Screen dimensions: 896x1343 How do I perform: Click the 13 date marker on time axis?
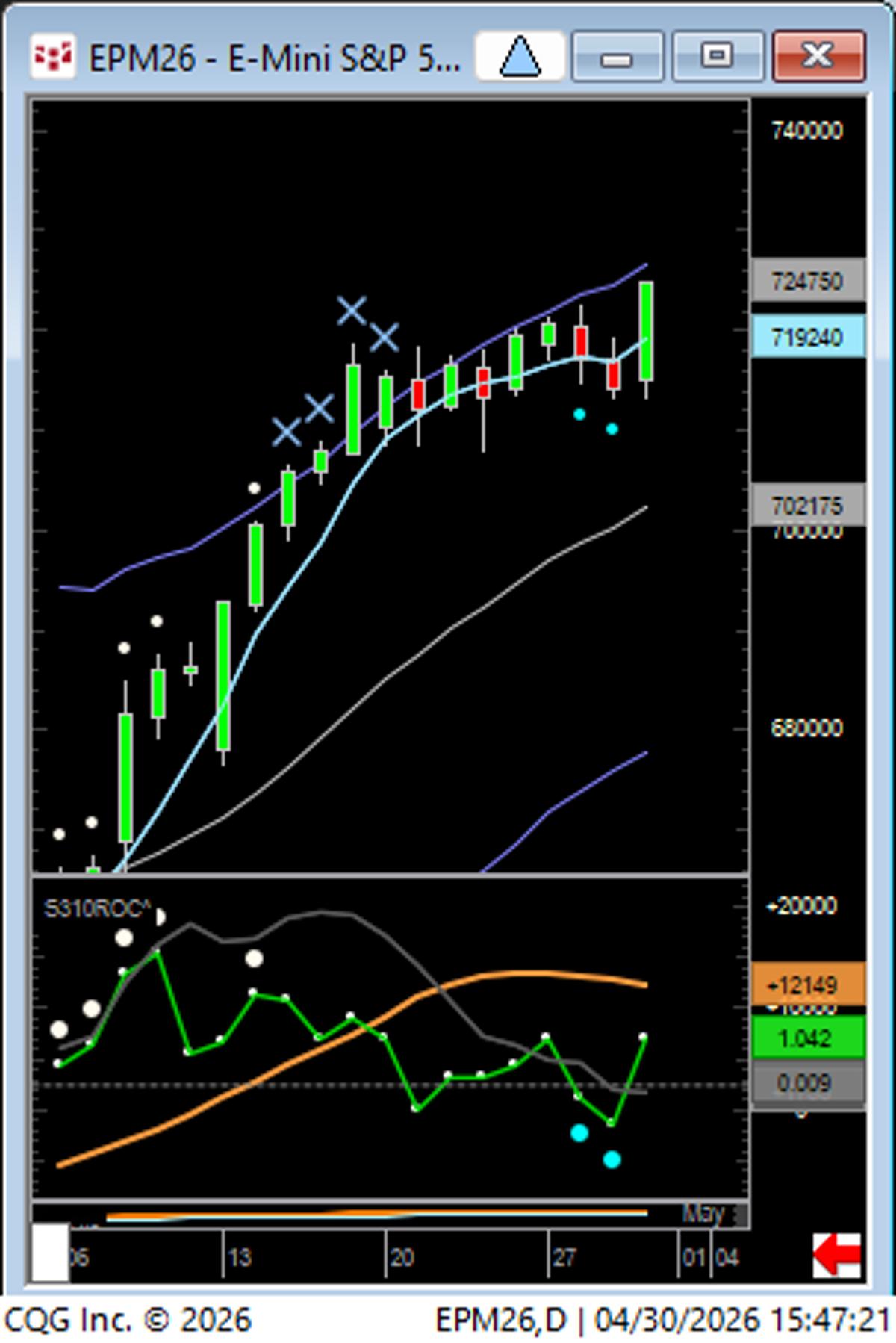(x=239, y=1258)
